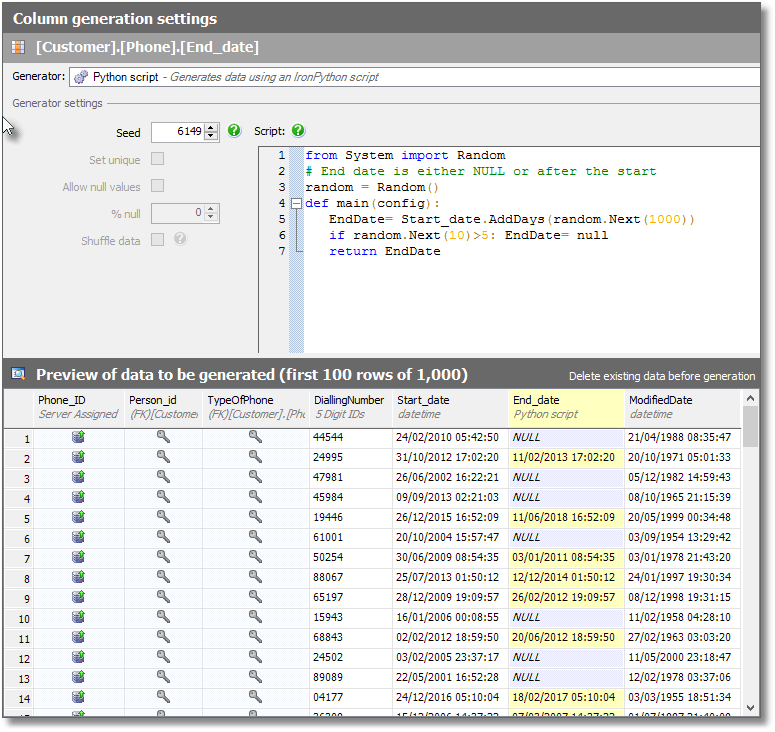Select the Phone_ID column header
Image resolution: width=775 pixels, height=732 pixels.
coord(78,407)
